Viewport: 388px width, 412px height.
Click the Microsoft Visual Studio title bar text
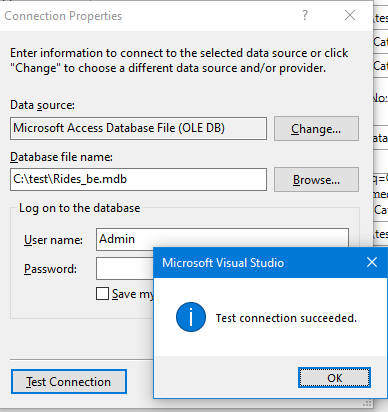click(x=223, y=263)
